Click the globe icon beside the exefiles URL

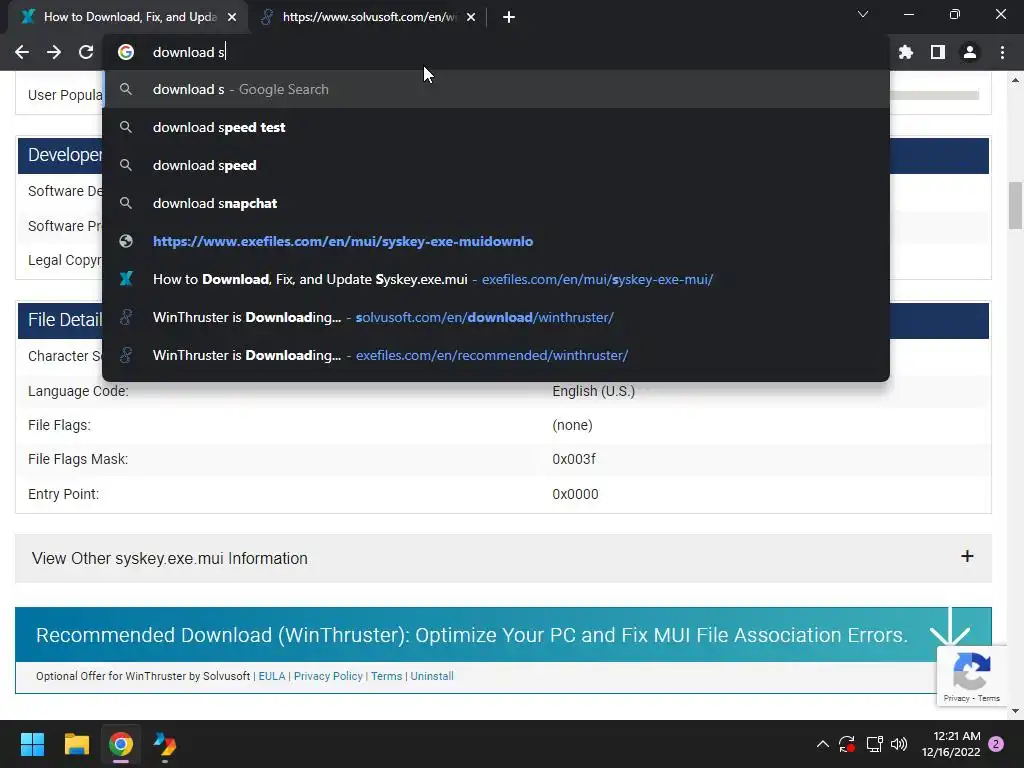point(126,241)
